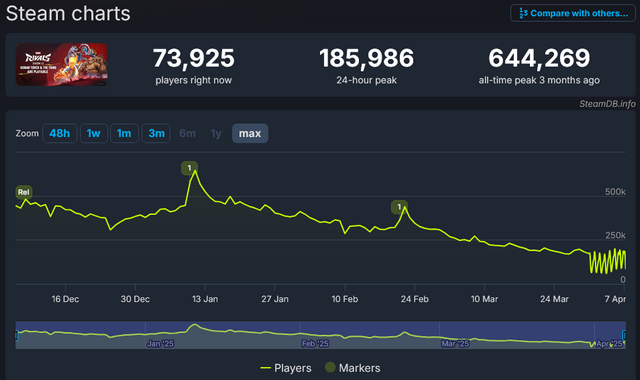
Task: Click the Rel release marker on chart
Action: tap(24, 192)
